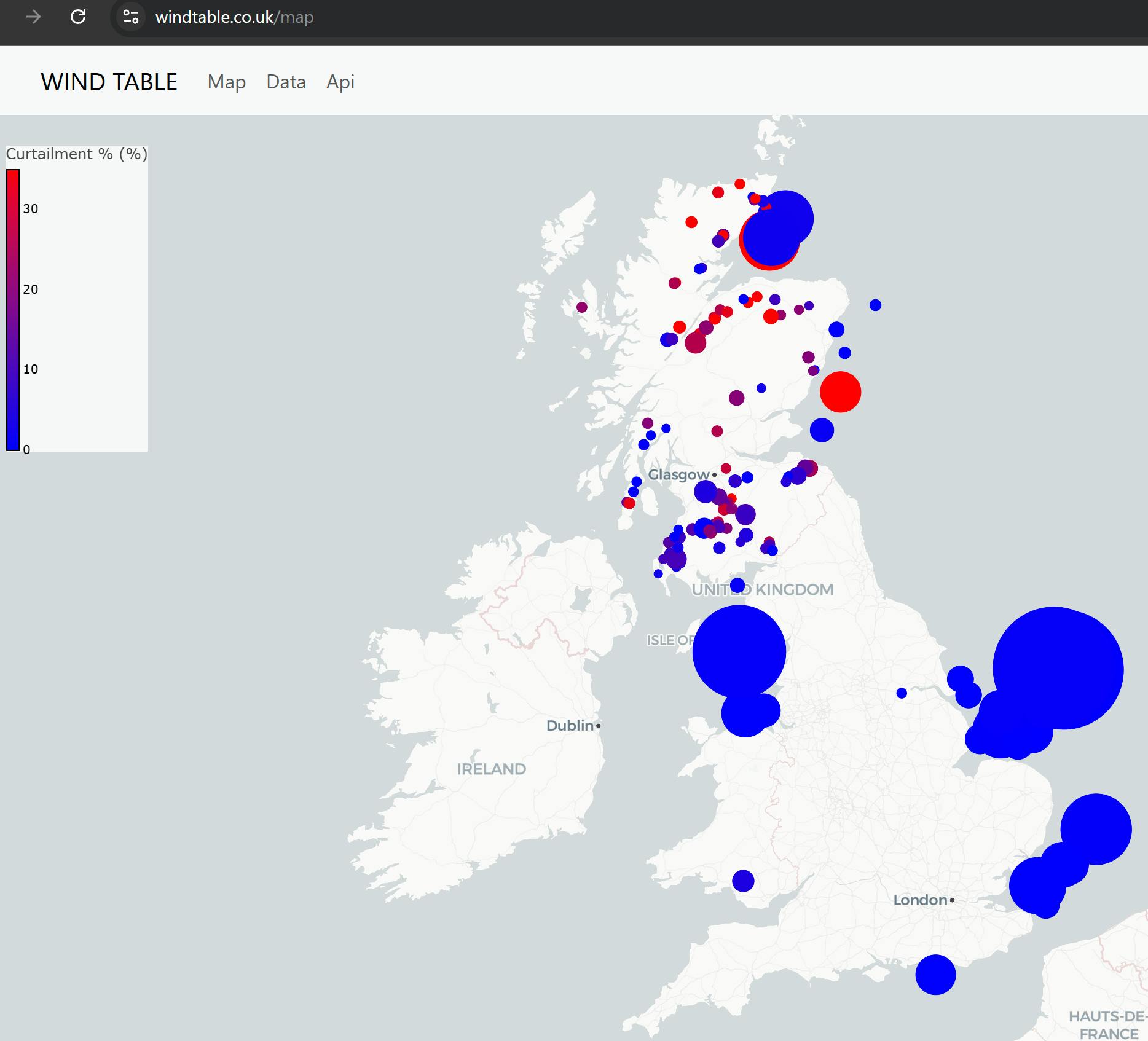Click the big blue bubble beside Isle of Man
The width and height of the screenshot is (1148, 1041).
(739, 652)
